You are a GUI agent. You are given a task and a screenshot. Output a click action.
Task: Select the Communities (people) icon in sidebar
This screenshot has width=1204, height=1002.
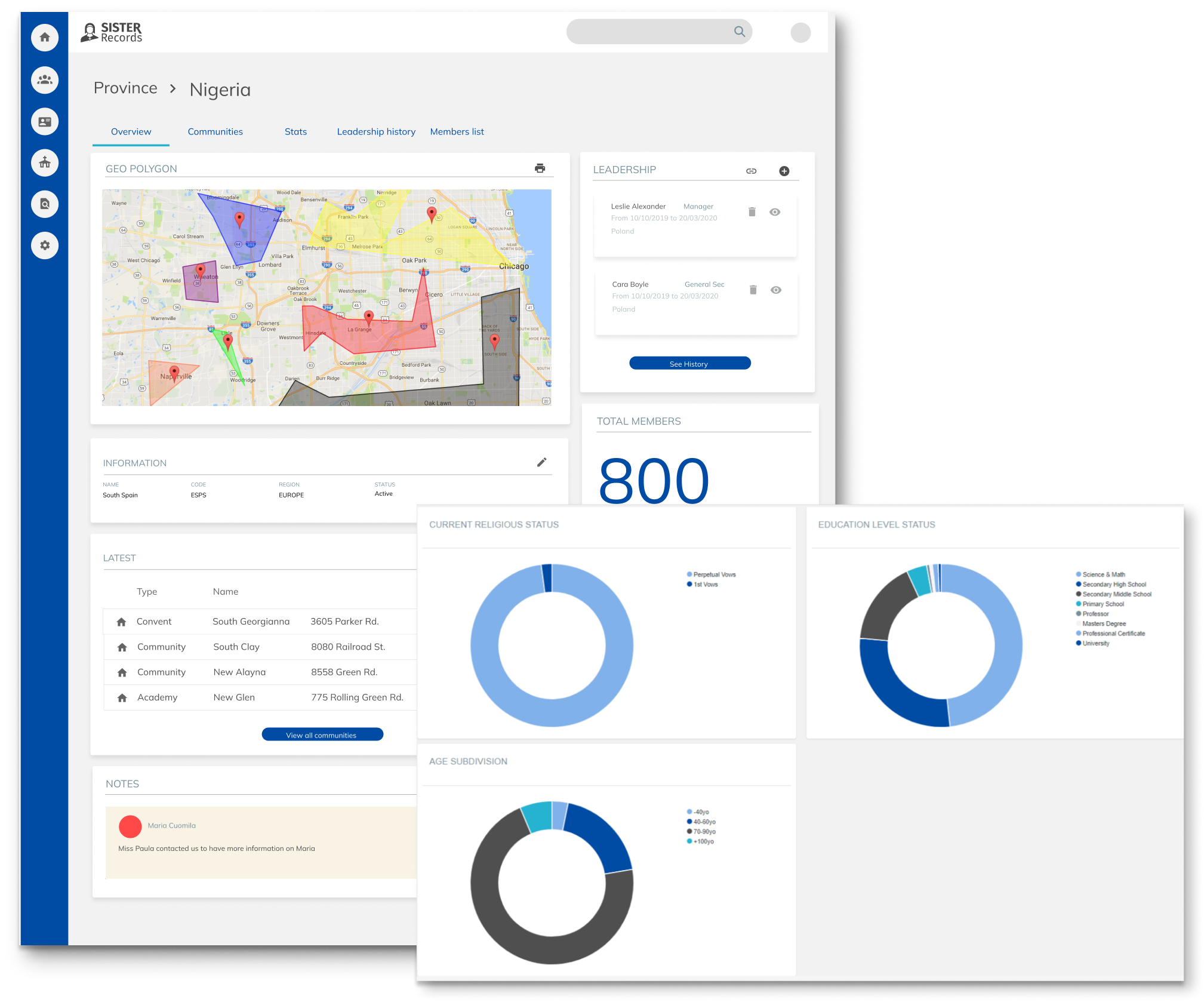[45, 79]
